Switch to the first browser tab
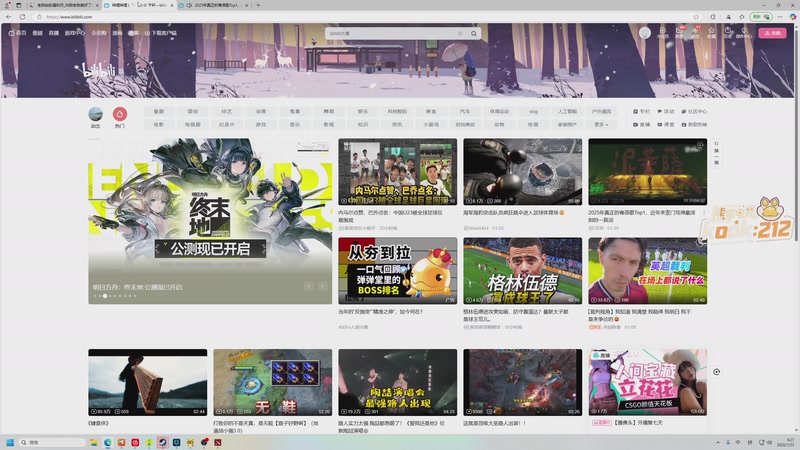Viewport: 800px width, 450px height. (64, 5)
